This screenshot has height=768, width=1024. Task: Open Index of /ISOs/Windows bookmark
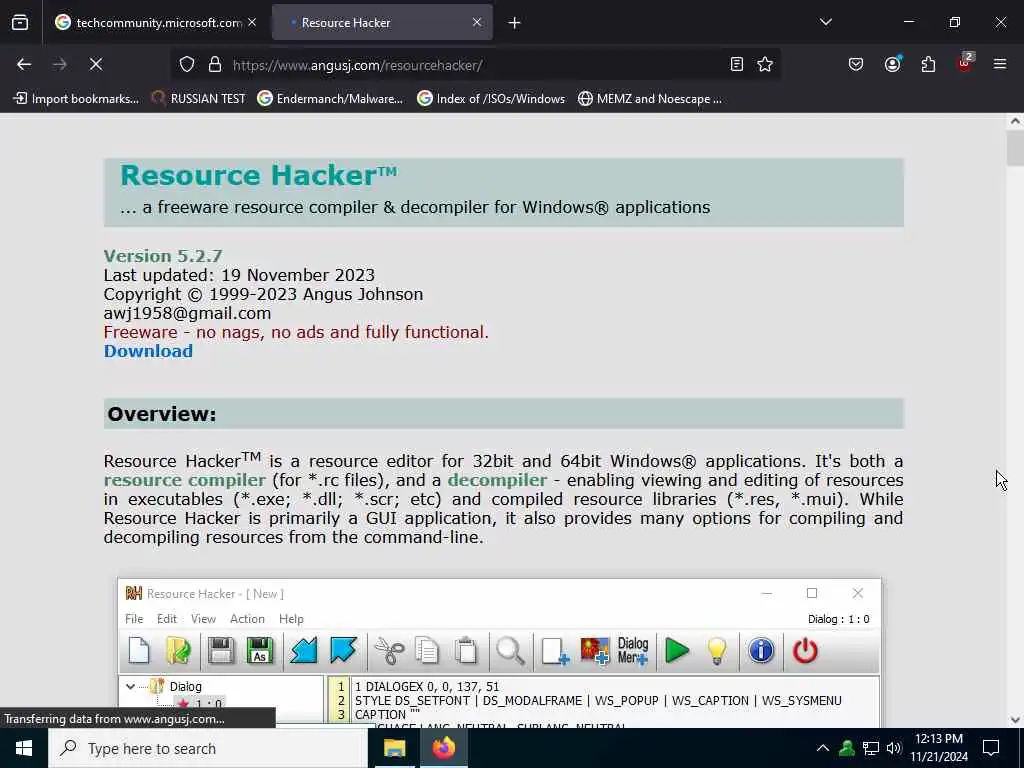491,99
